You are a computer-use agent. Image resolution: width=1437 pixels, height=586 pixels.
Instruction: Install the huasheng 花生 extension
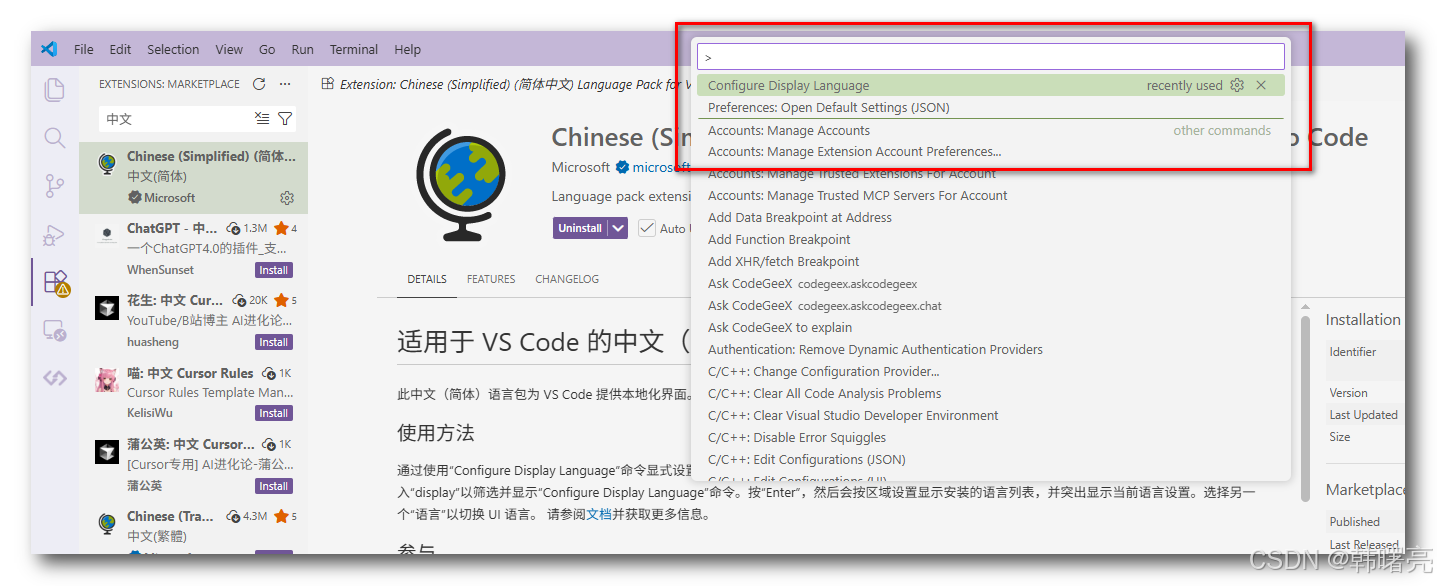273,342
